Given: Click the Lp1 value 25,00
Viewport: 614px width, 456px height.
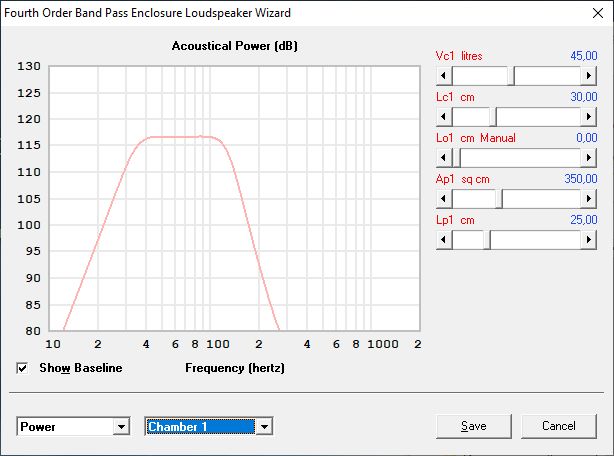Looking at the screenshot, I should coord(583,220).
